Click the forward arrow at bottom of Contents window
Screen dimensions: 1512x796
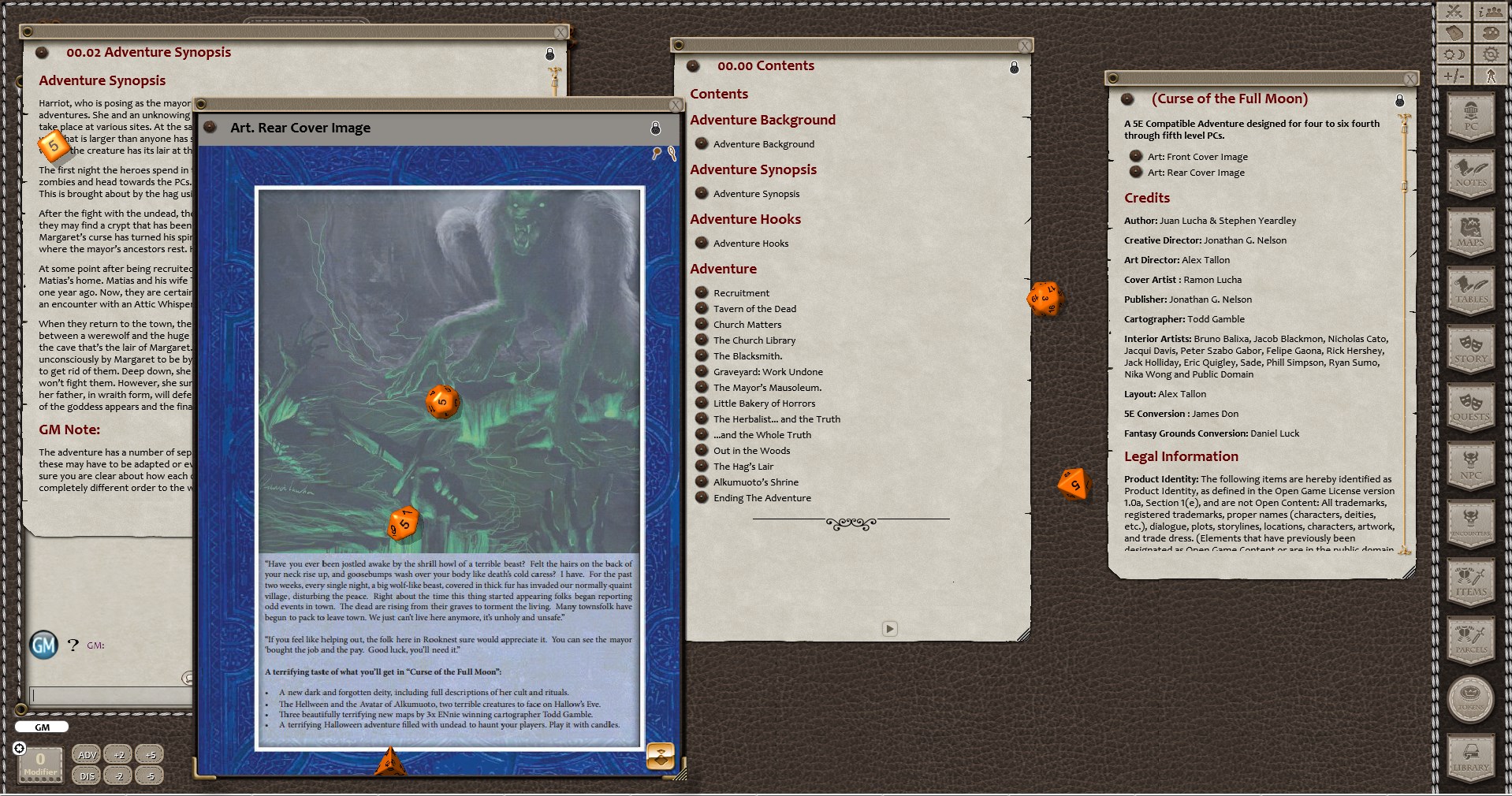point(890,629)
